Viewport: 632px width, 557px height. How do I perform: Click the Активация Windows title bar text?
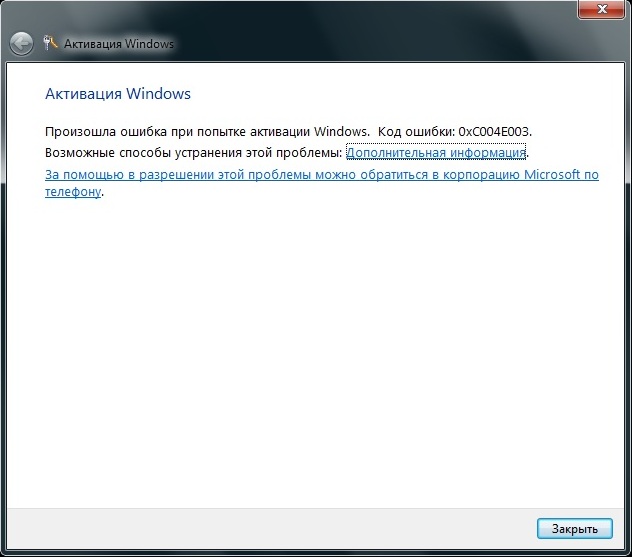pyautogui.click(x=119, y=44)
